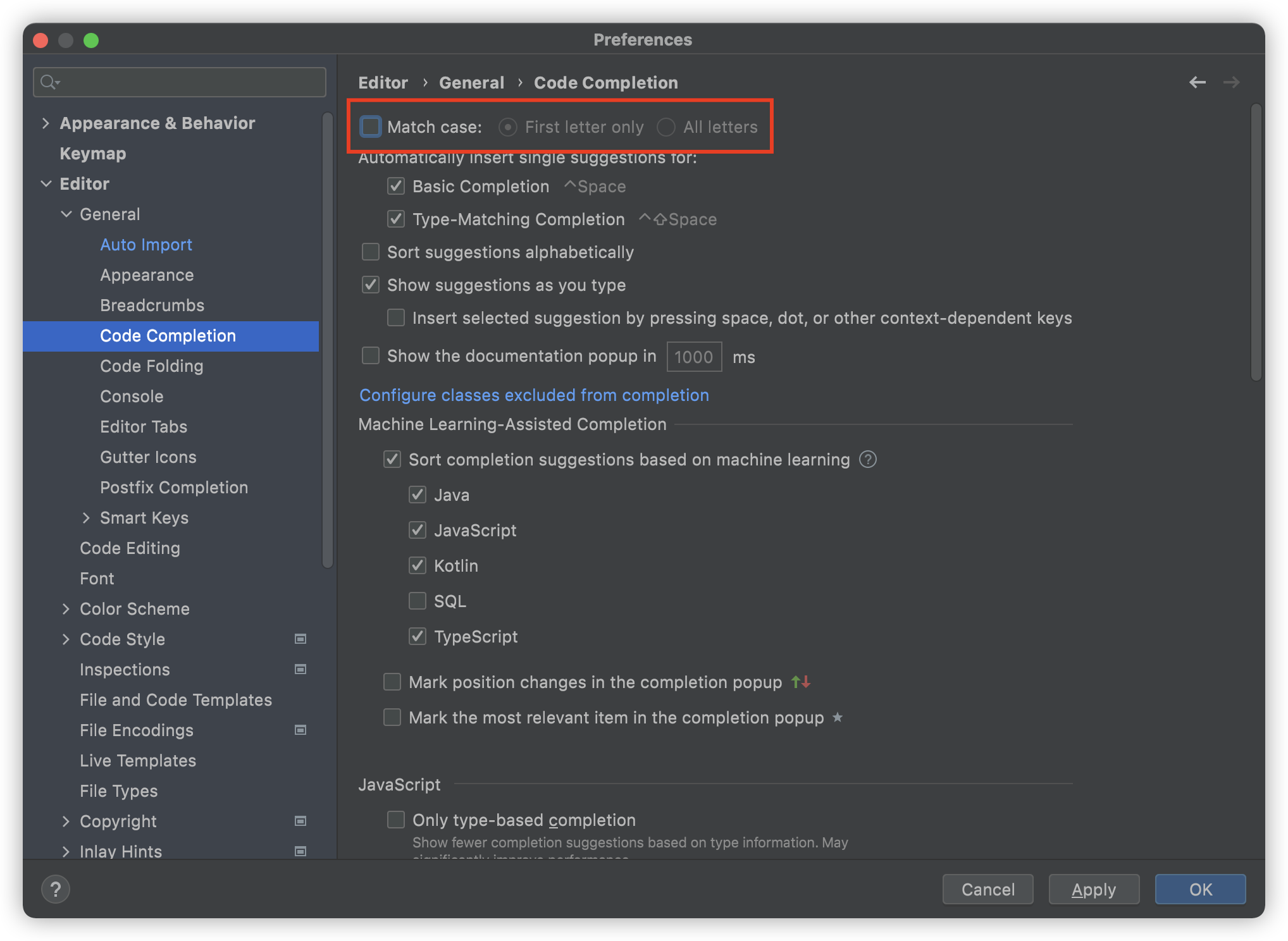The height and width of the screenshot is (941, 1288).
Task: Enable Sort suggestions alphabetically
Action: (371, 252)
